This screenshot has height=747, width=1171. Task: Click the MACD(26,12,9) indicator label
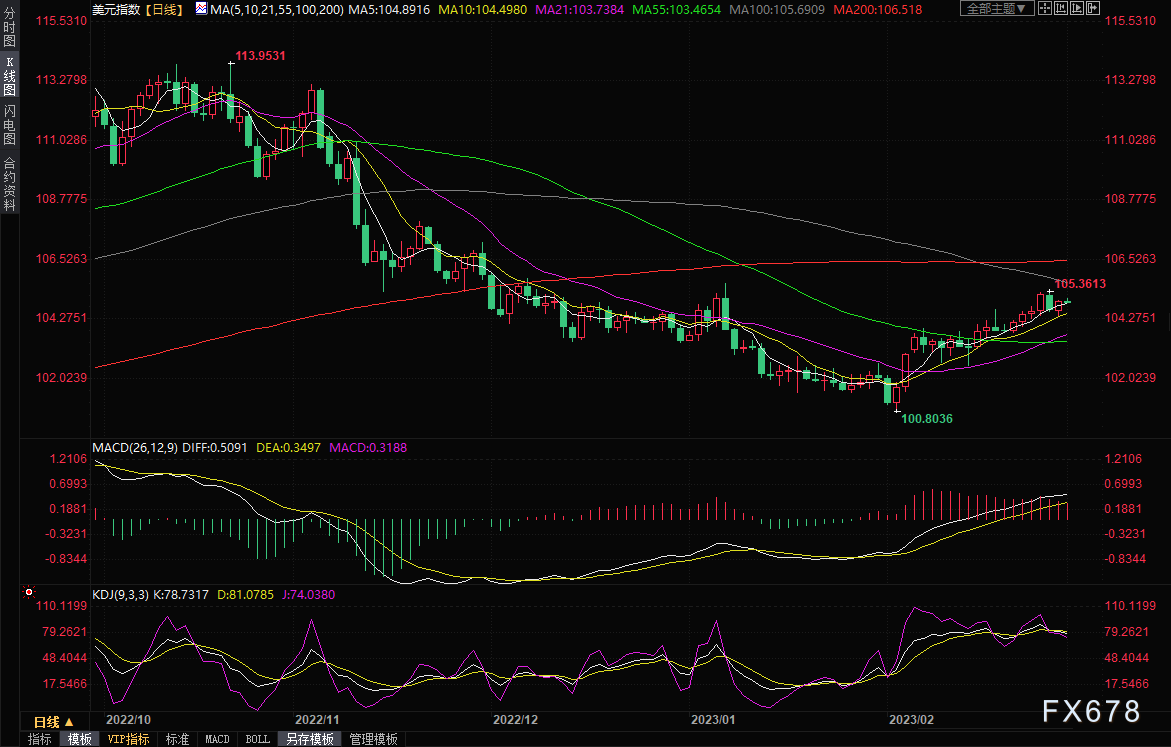point(135,447)
